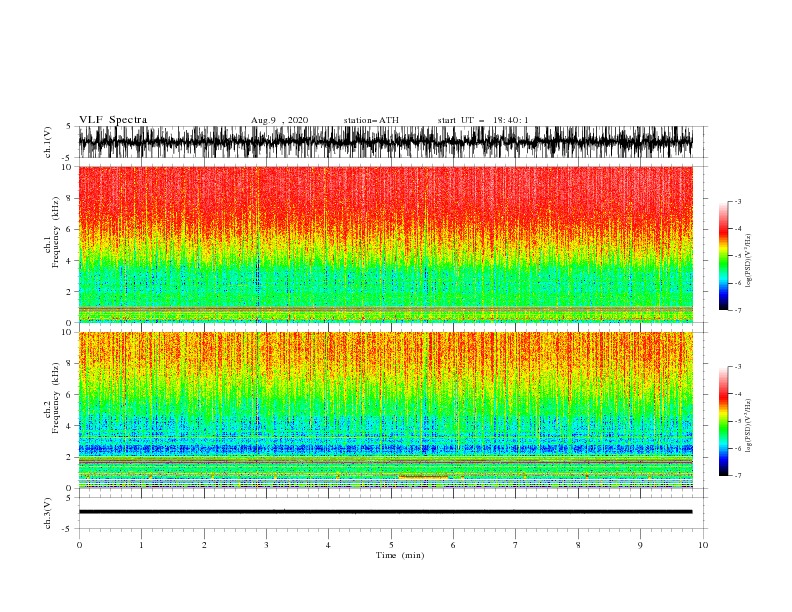The image size is (792, 612).
Task: Click the "station=ATH" header text
Action: tap(371, 120)
